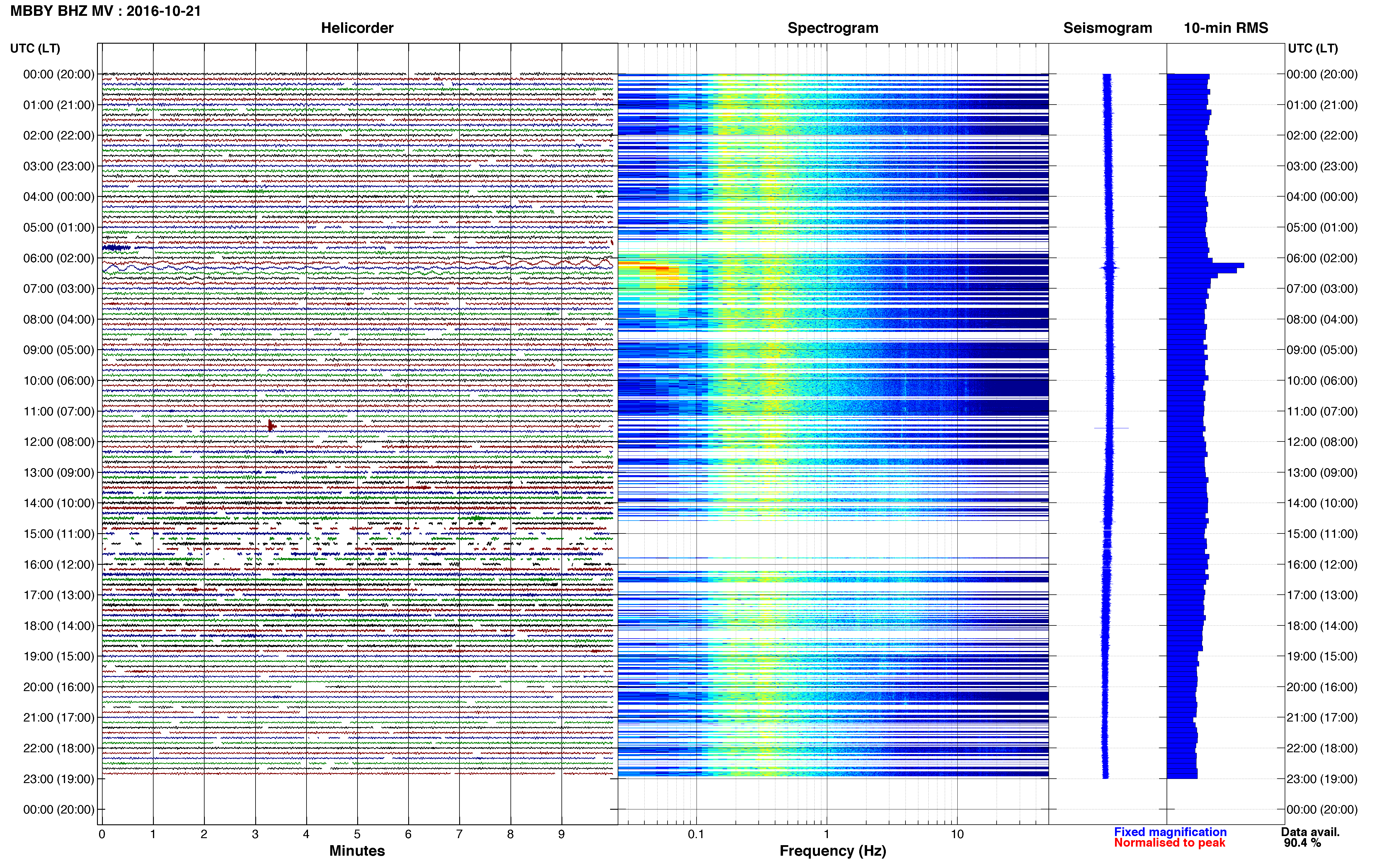Viewport: 1389px width, 868px height.
Task: Click the left '18:00 (14:00)' time label
Action: pyautogui.click(x=59, y=626)
